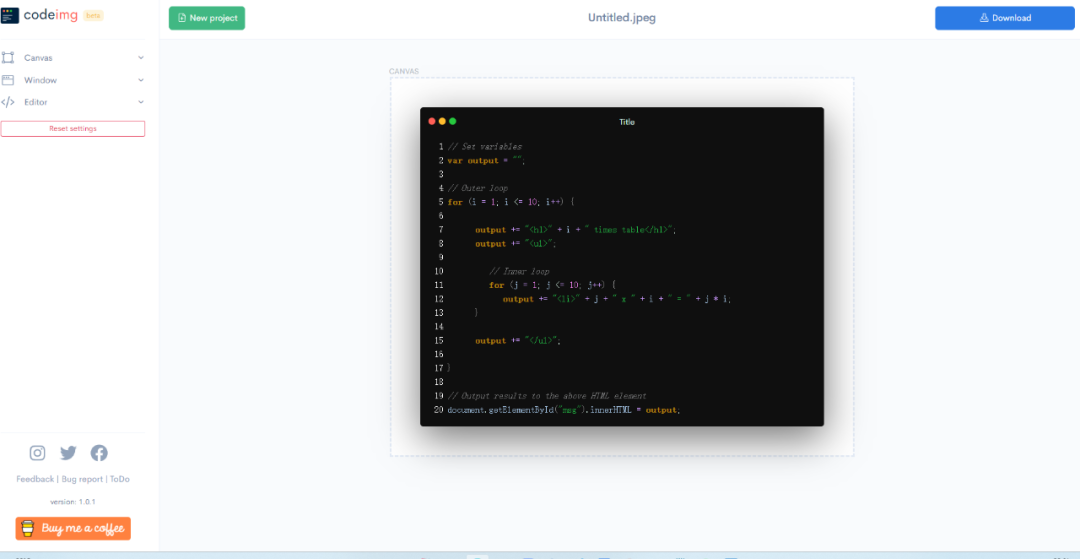Expand the Window settings chevron
This screenshot has width=1080, height=559.
141,80
